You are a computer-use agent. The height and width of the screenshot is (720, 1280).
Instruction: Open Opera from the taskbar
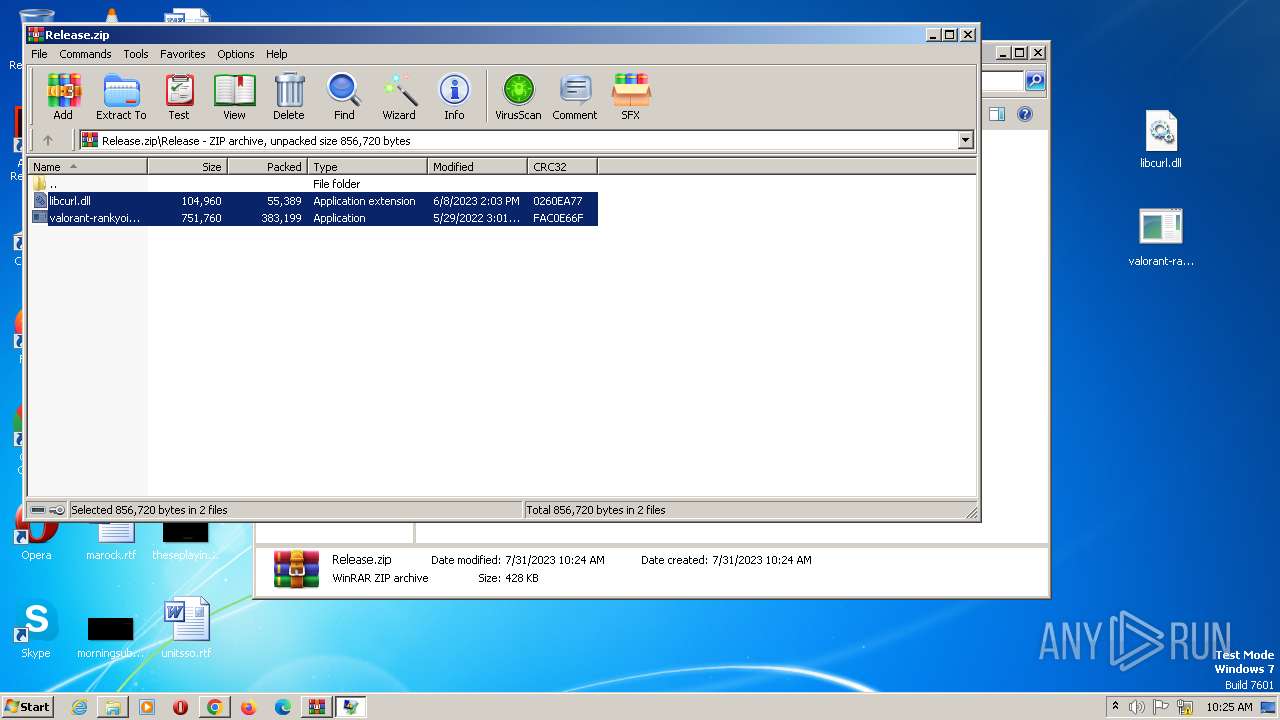pos(180,707)
